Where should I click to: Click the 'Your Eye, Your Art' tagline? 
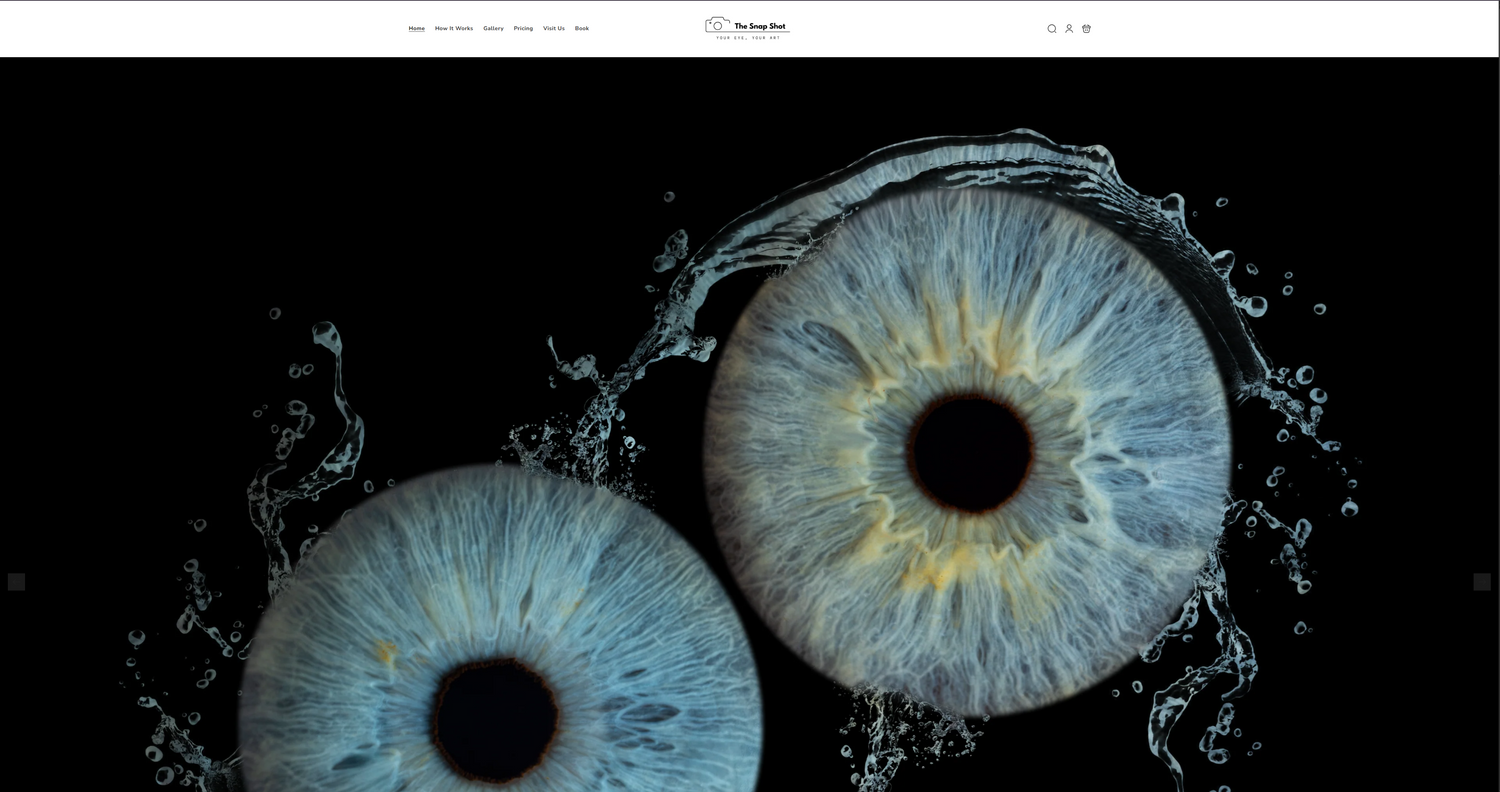(x=748, y=38)
